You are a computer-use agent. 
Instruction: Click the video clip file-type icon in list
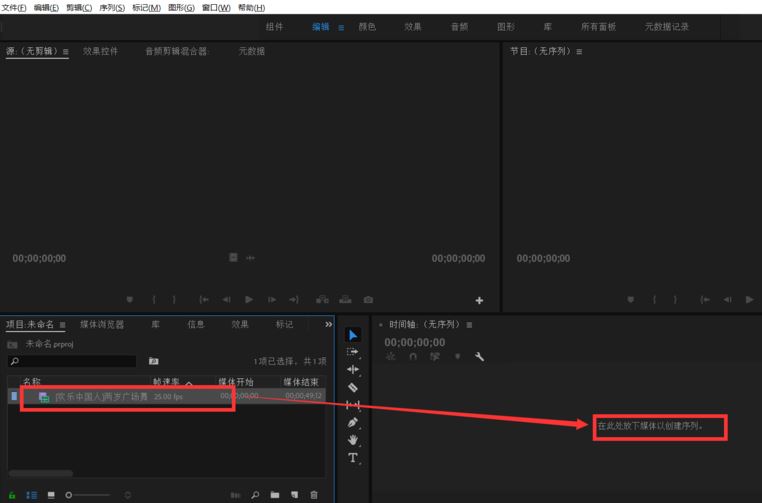tap(44, 397)
